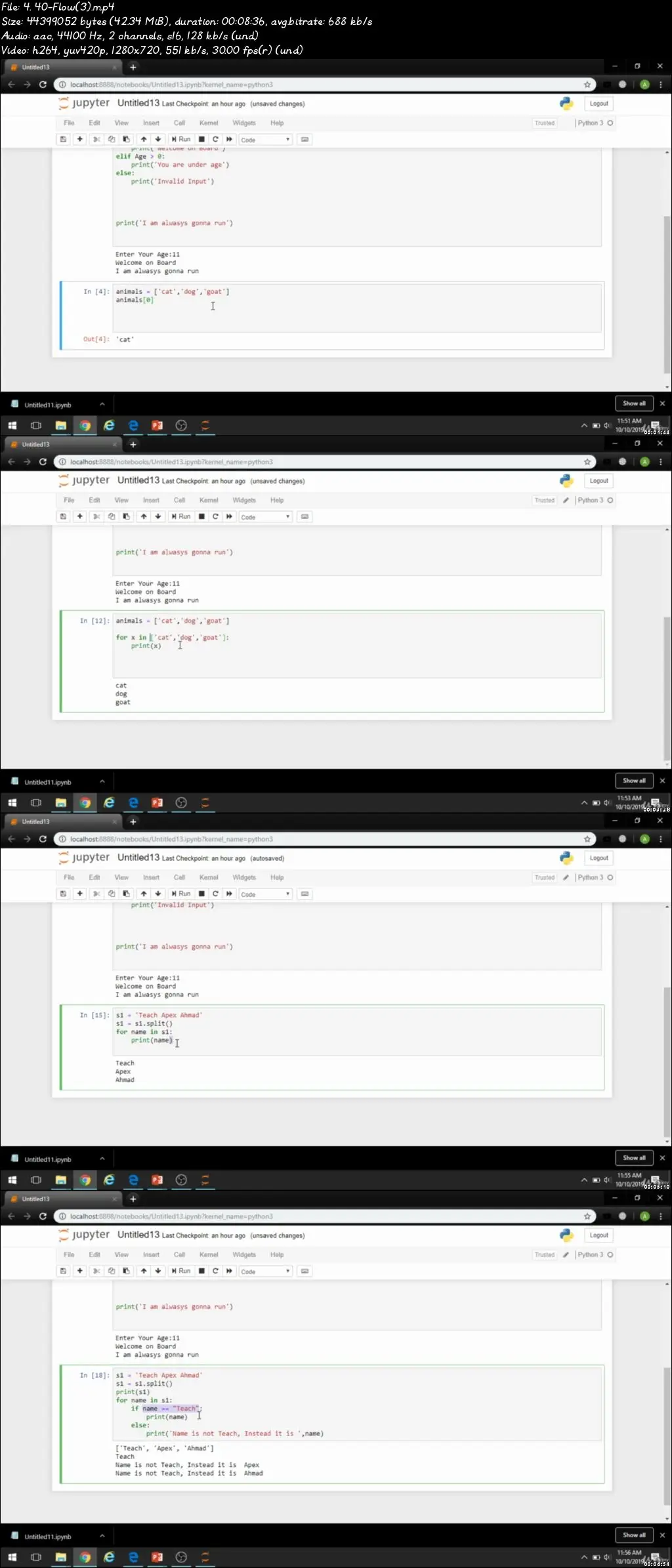
Task: Click code cell In [18] with if name check
Action: click(x=357, y=1405)
